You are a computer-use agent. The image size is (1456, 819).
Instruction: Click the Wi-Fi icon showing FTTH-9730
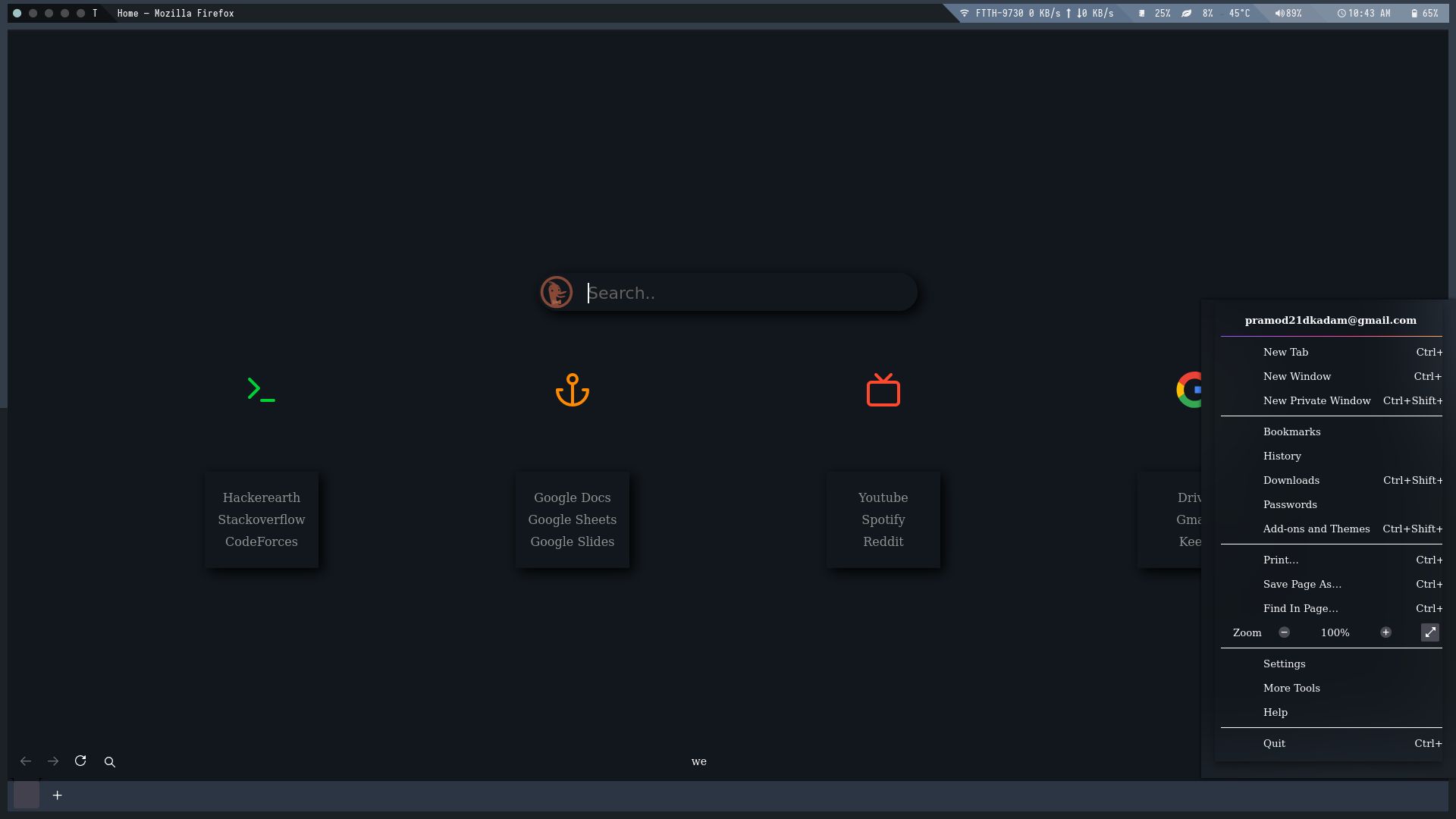click(x=964, y=13)
